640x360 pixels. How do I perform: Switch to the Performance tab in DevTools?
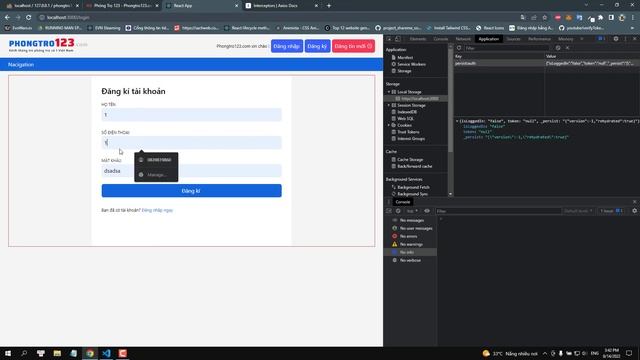click(539, 39)
